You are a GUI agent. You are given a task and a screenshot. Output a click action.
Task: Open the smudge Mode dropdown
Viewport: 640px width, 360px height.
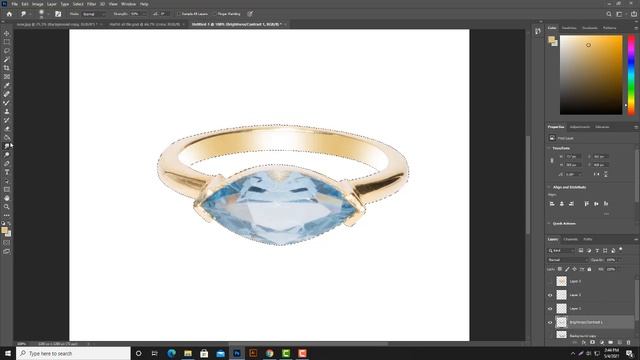click(x=93, y=14)
